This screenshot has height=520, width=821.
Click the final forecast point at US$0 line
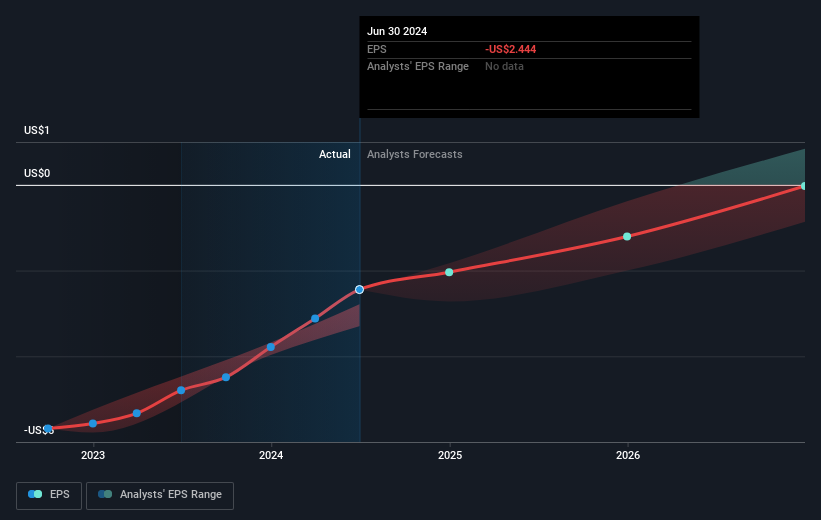(804, 186)
